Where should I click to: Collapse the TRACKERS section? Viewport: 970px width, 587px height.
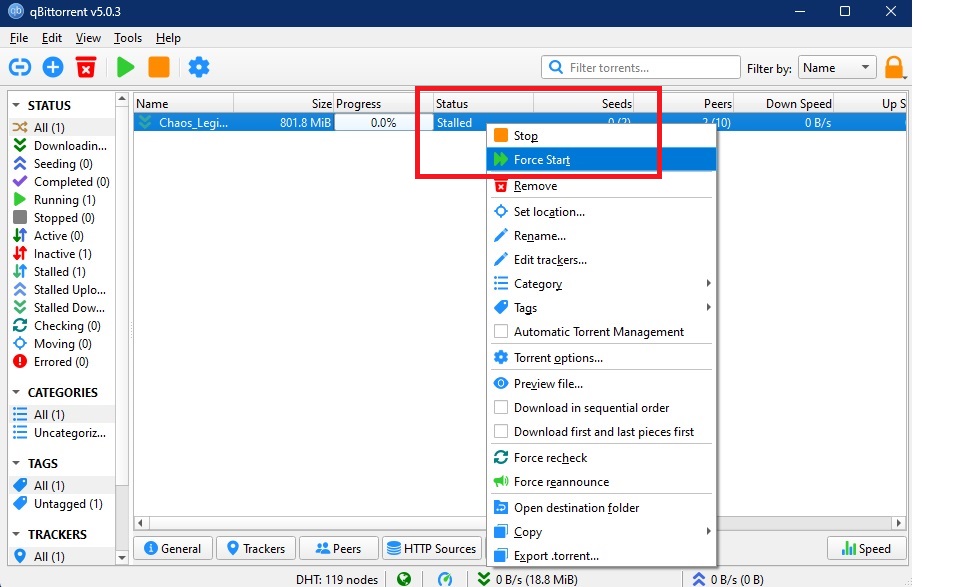click(16, 534)
